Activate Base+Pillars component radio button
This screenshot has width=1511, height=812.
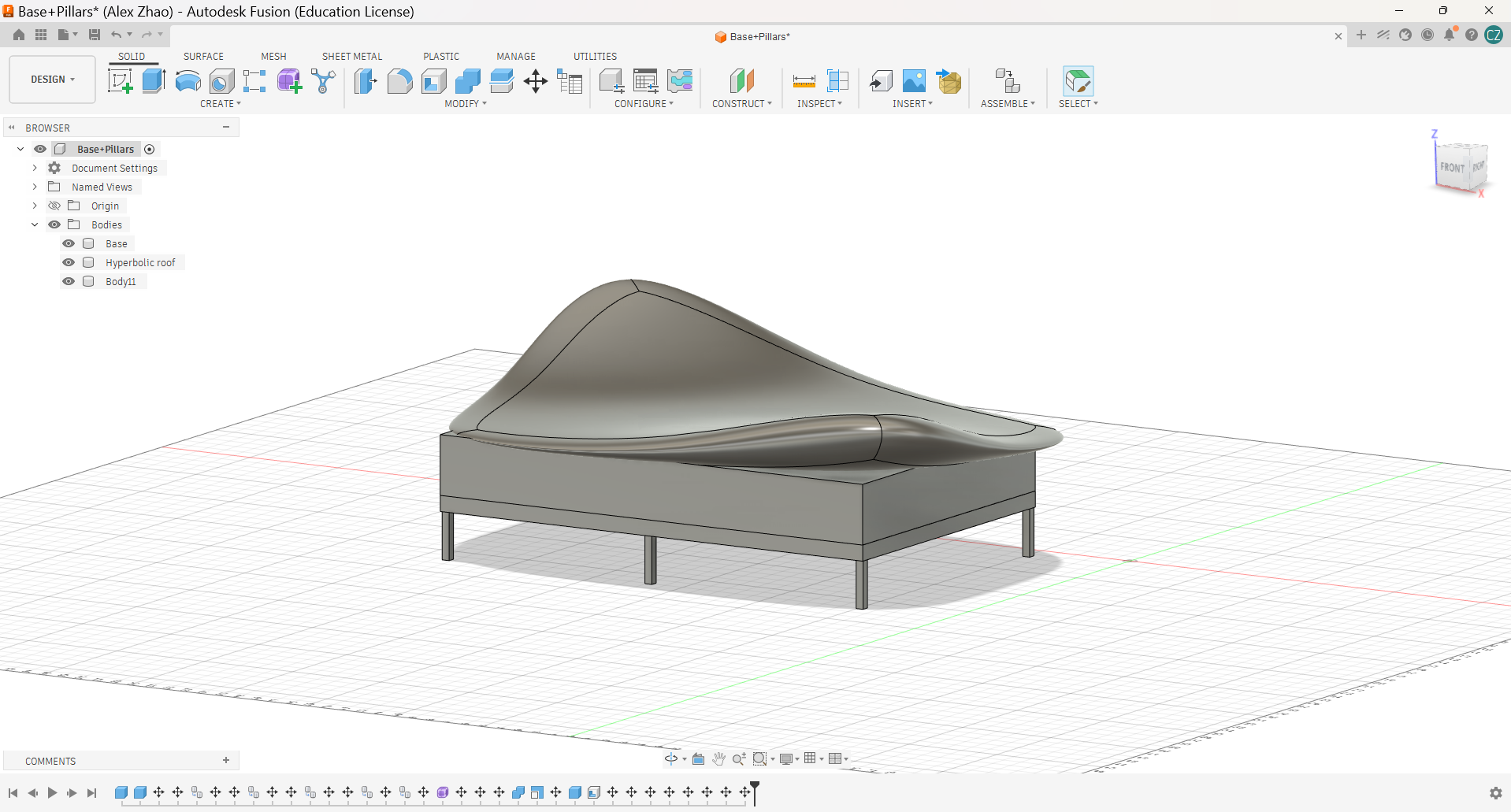(x=150, y=149)
